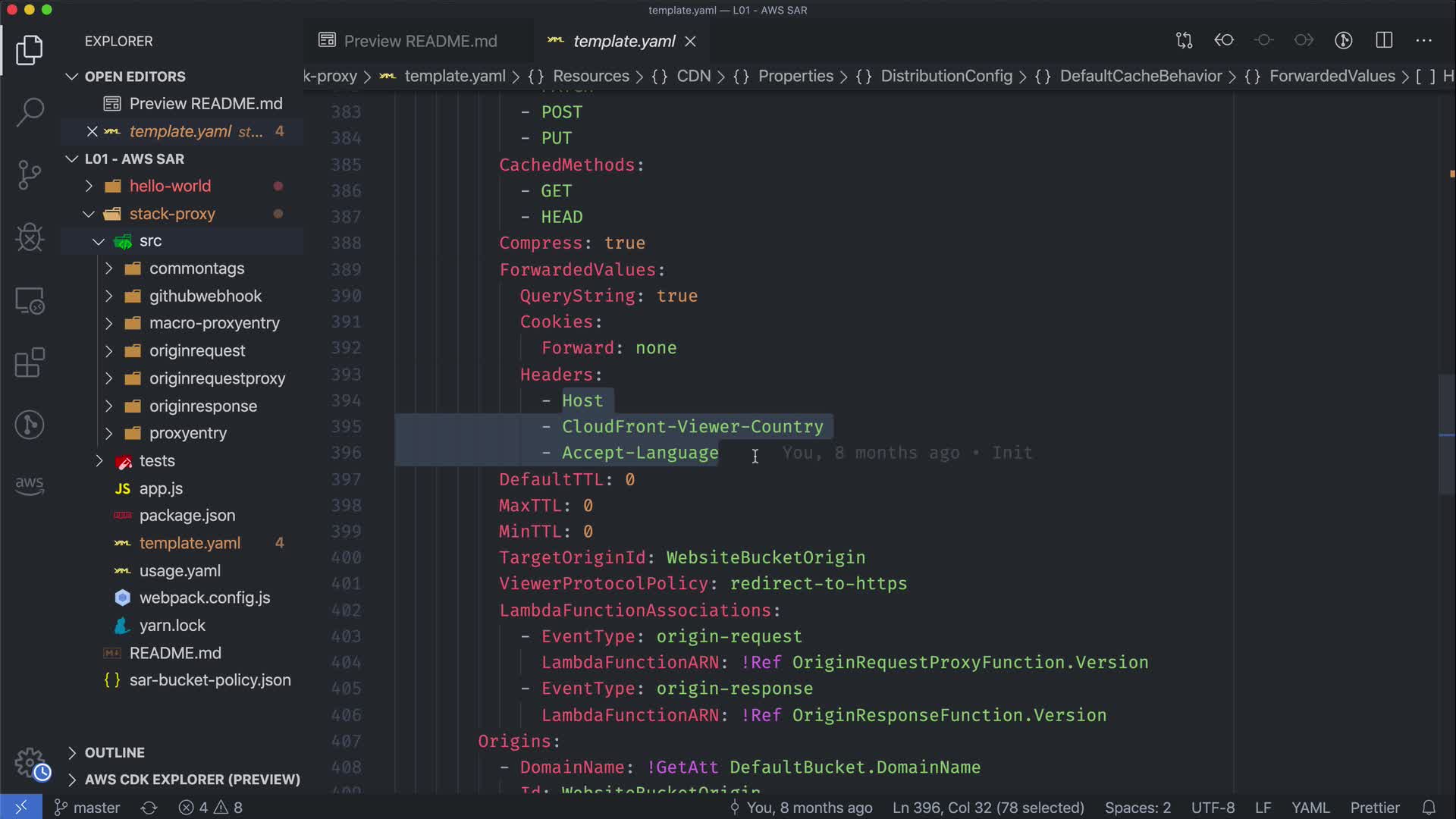The width and height of the screenshot is (1456, 819).
Task: Expand the hello-world folder
Action: (x=170, y=186)
